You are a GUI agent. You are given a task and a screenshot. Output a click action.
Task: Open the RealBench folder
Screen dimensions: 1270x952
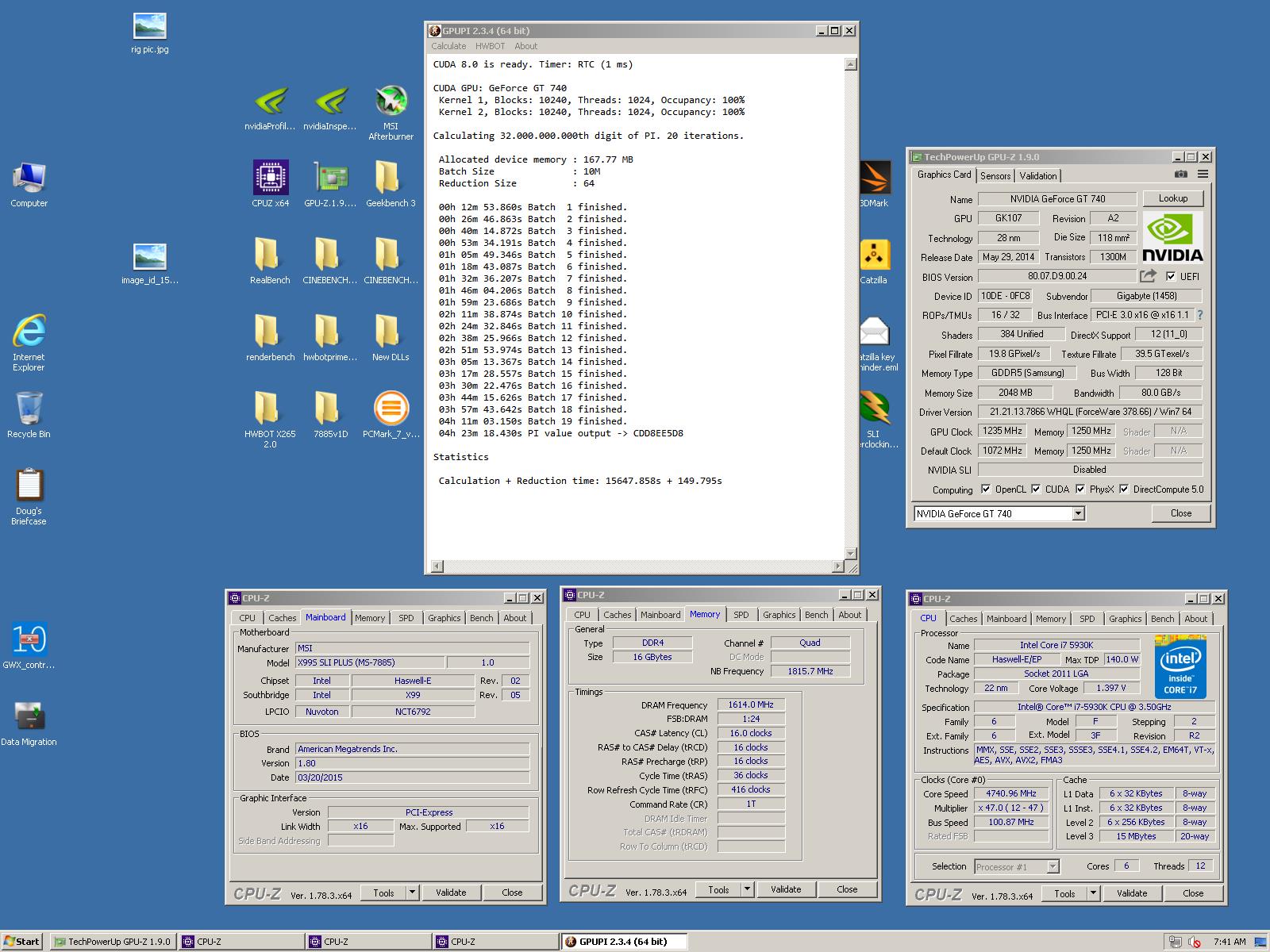click(270, 261)
